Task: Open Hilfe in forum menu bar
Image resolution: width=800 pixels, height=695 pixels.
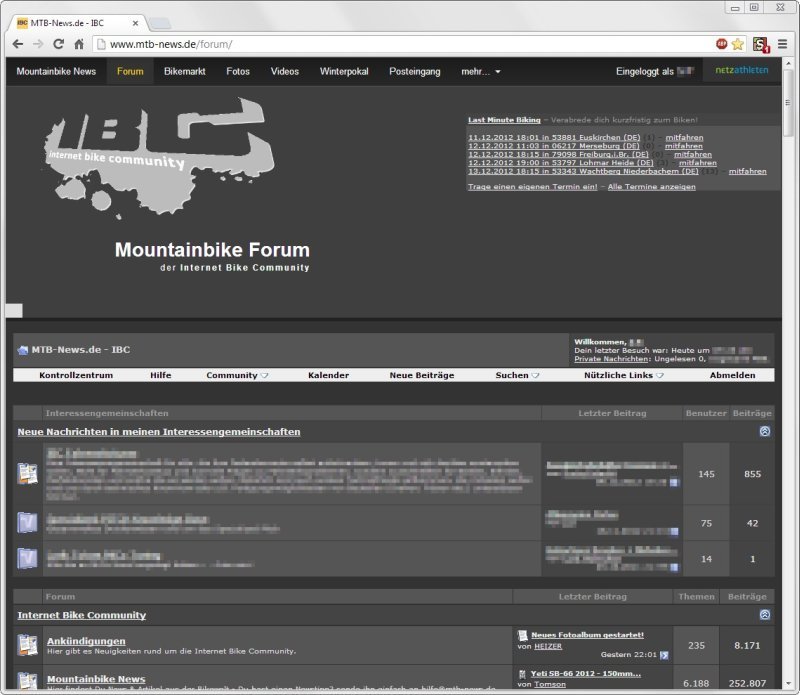Action: click(x=161, y=375)
